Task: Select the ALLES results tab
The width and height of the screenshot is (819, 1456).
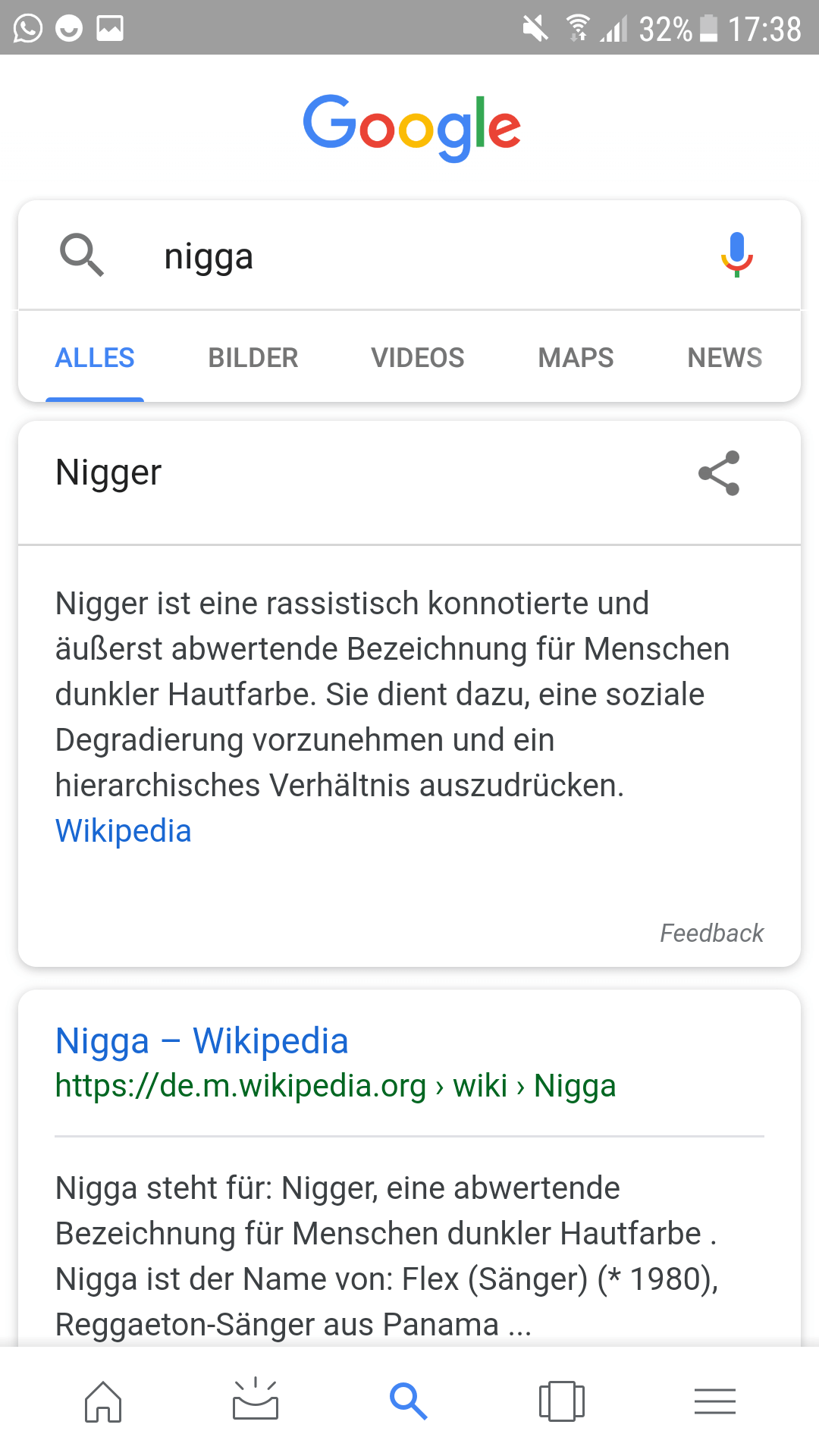Action: [95, 357]
